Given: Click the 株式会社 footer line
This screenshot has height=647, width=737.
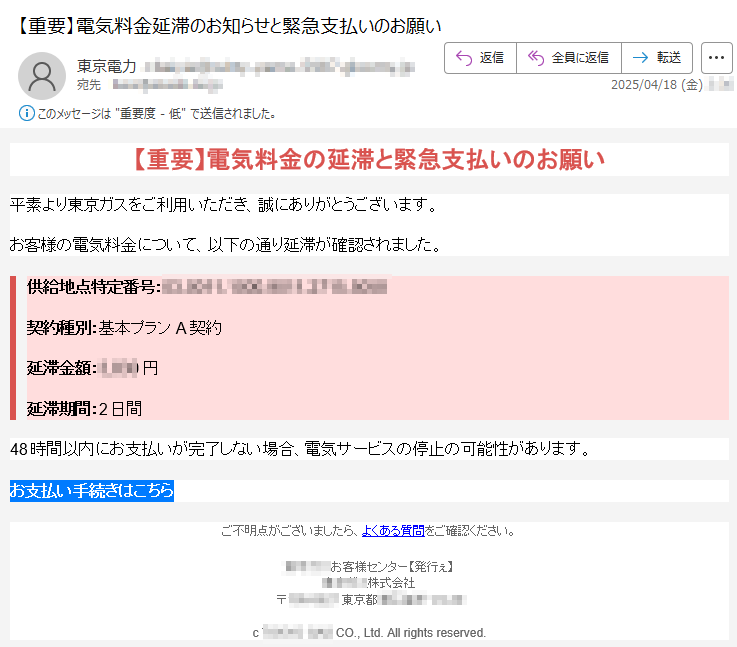Looking at the screenshot, I should (369, 583).
